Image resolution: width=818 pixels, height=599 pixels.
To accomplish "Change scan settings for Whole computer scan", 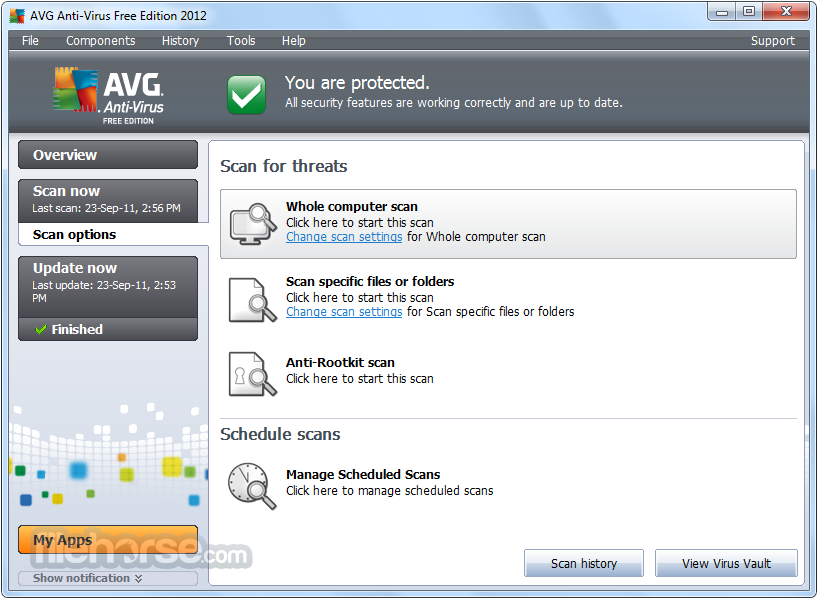I will pyautogui.click(x=344, y=237).
